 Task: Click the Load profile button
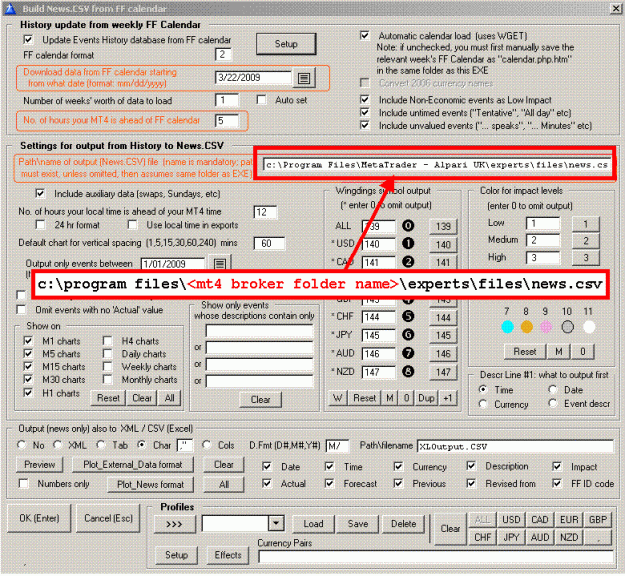pyautogui.click(x=313, y=524)
